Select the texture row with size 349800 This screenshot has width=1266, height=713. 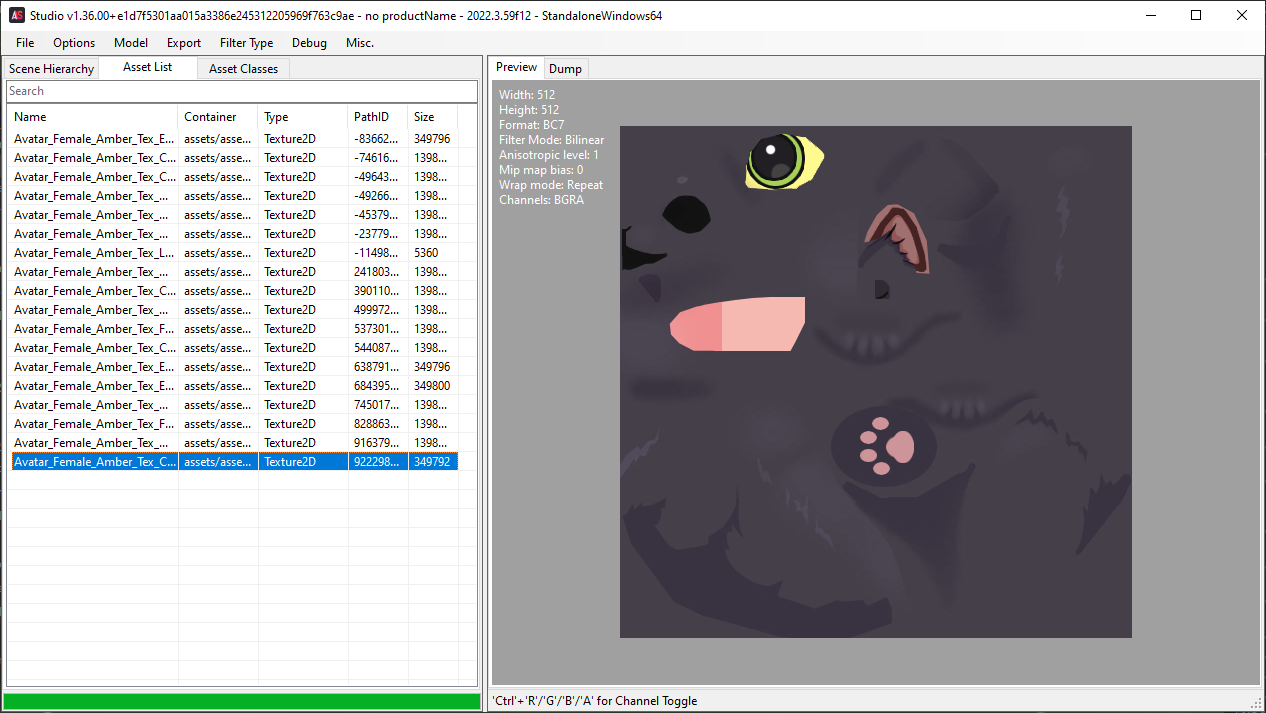pos(234,386)
